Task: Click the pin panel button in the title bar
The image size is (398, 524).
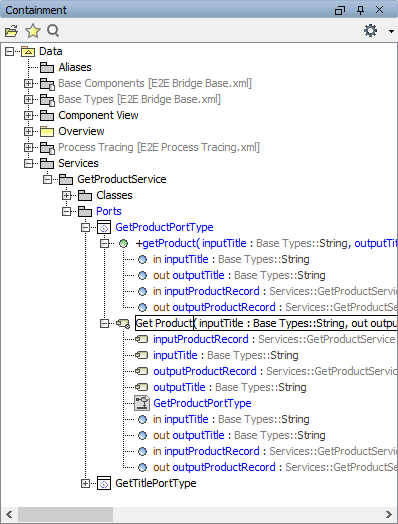Action: (x=360, y=10)
